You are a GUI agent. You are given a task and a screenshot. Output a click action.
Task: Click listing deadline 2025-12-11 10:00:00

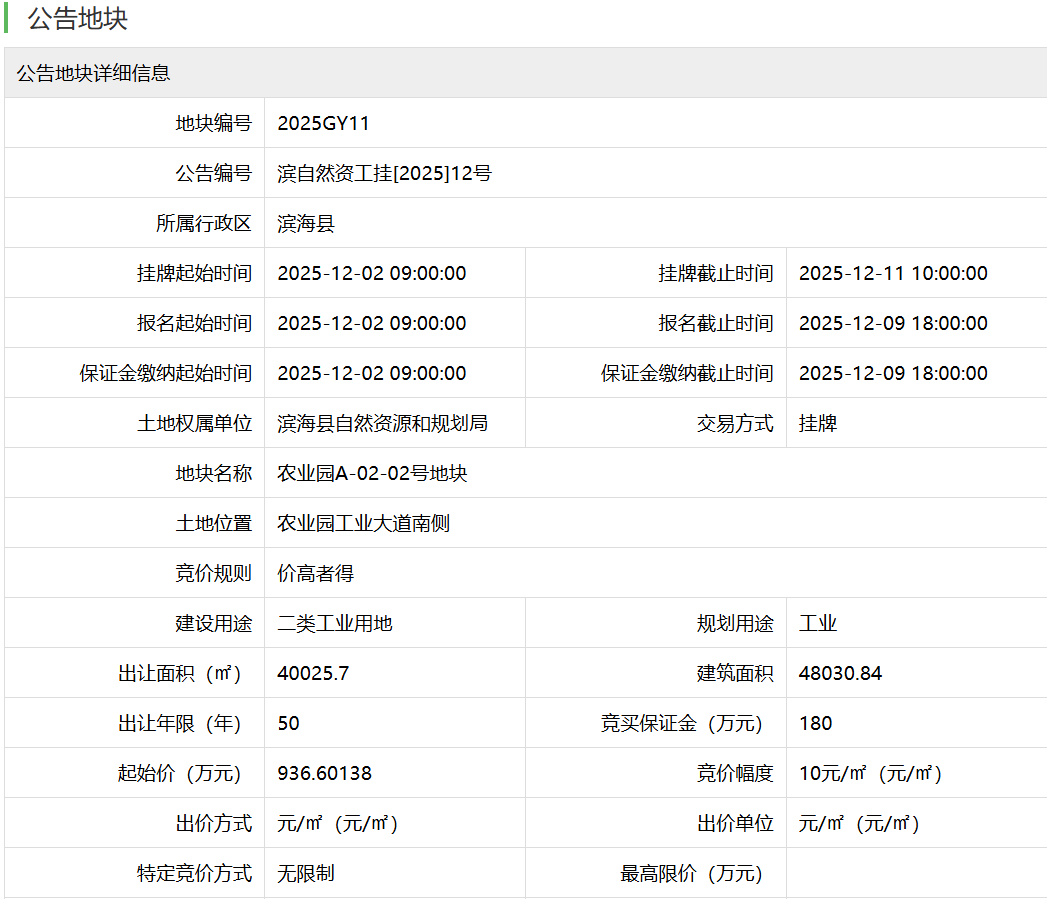pyautogui.click(x=893, y=273)
